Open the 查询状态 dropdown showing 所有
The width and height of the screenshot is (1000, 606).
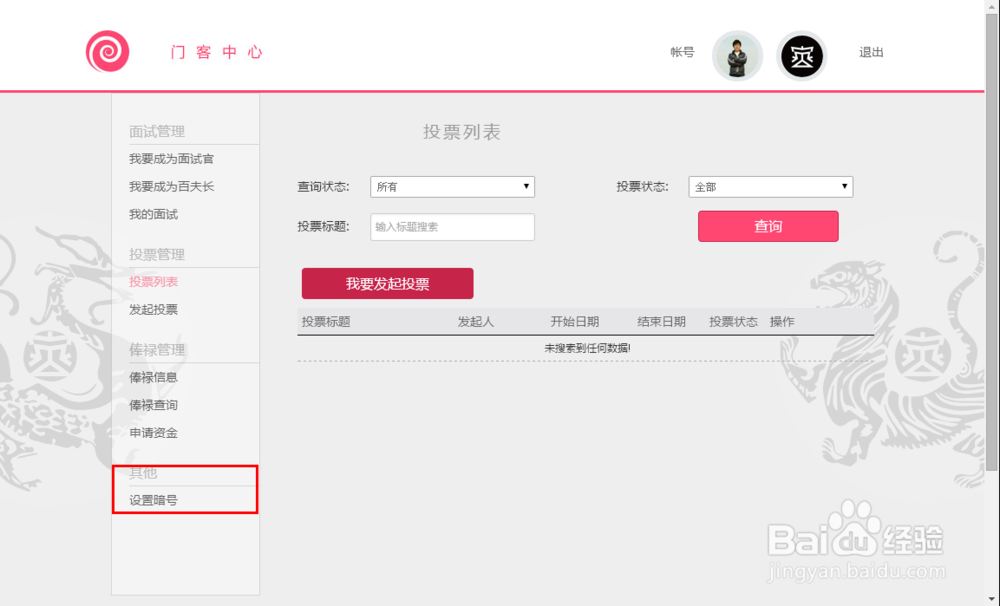[x=452, y=187]
